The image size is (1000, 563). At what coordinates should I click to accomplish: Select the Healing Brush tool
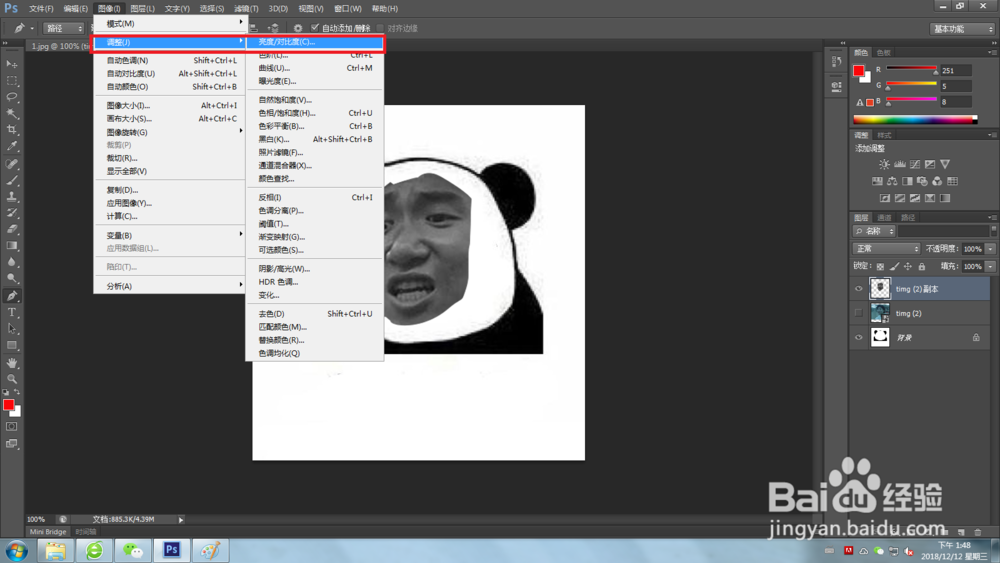tap(11, 164)
